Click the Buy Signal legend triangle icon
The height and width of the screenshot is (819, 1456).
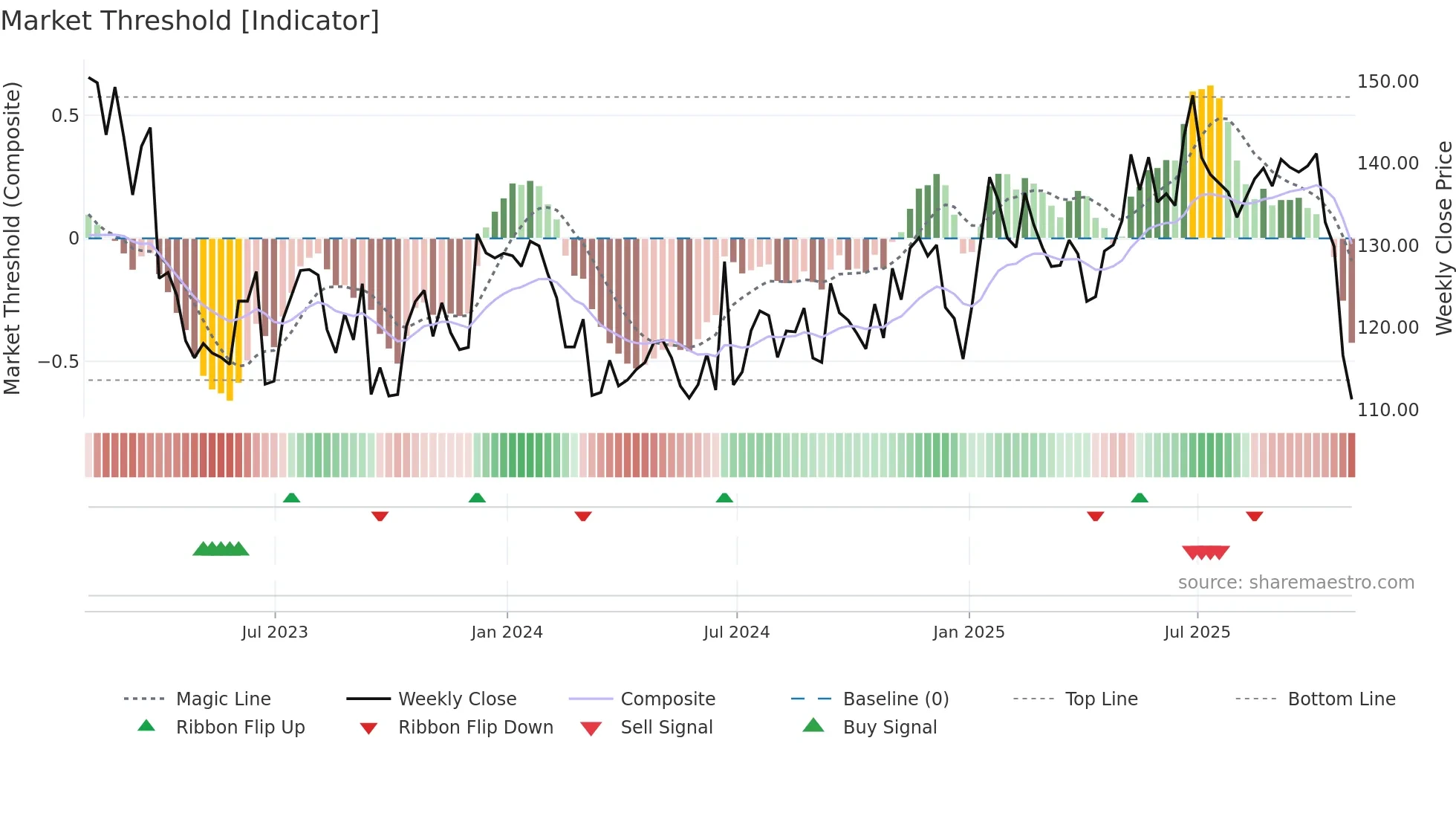pos(813,725)
